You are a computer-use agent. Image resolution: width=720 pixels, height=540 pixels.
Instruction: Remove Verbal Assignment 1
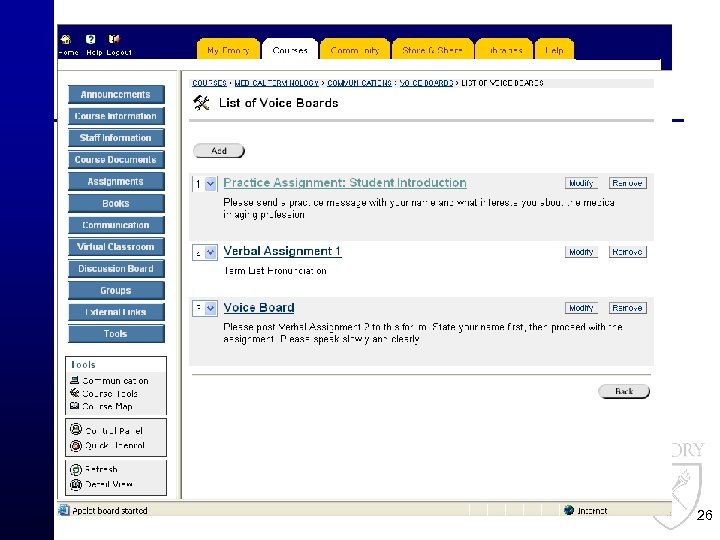coord(627,252)
